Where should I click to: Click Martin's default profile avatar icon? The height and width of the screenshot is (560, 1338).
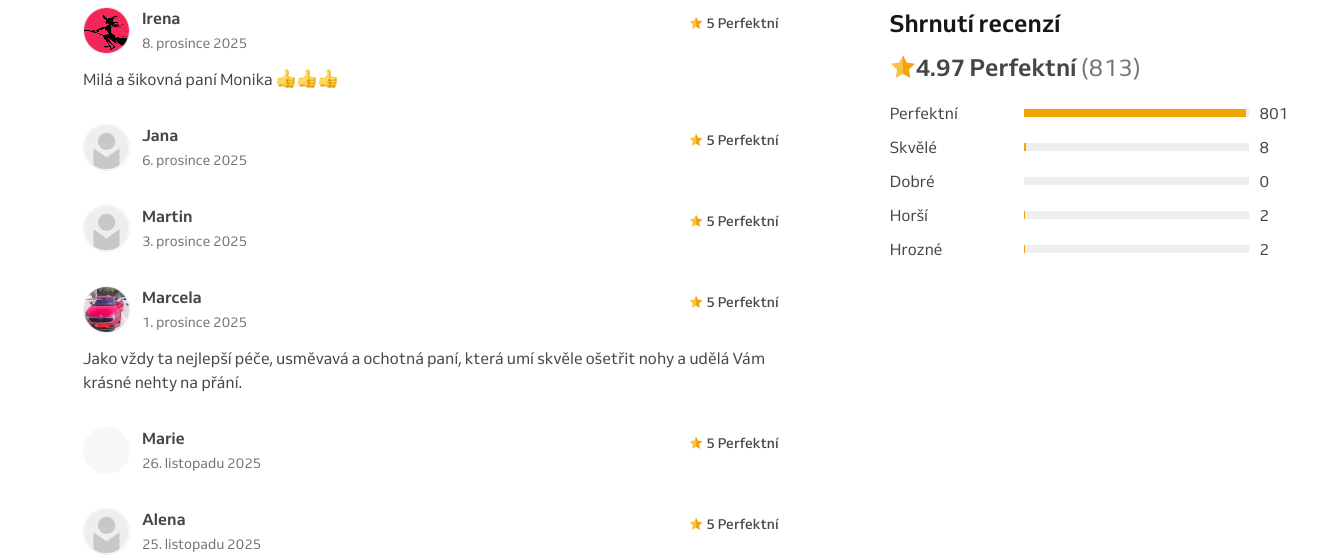tap(106, 229)
